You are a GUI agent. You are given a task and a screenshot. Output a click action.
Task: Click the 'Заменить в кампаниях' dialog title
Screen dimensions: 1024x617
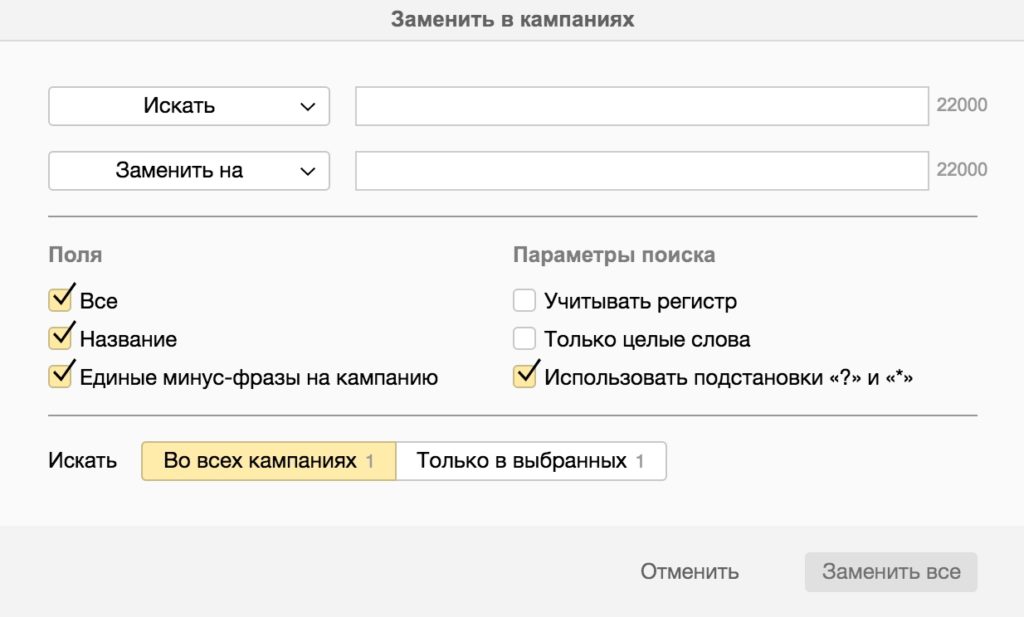click(x=512, y=19)
